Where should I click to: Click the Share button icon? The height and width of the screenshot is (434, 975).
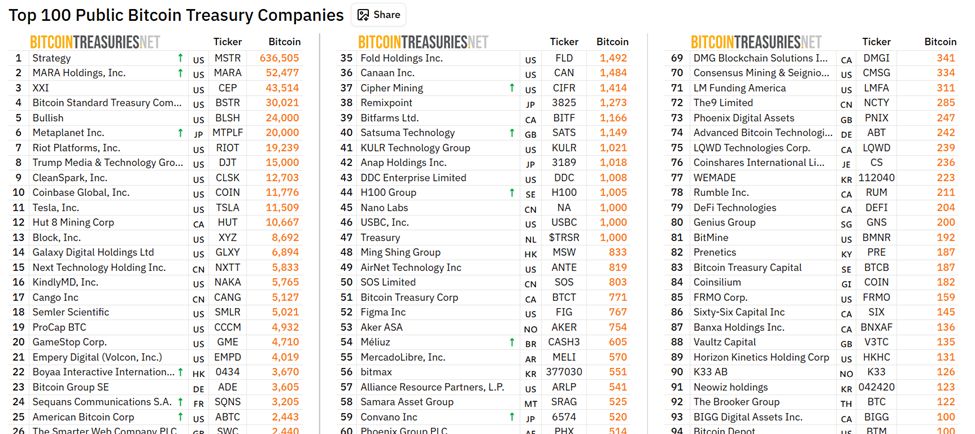click(364, 15)
